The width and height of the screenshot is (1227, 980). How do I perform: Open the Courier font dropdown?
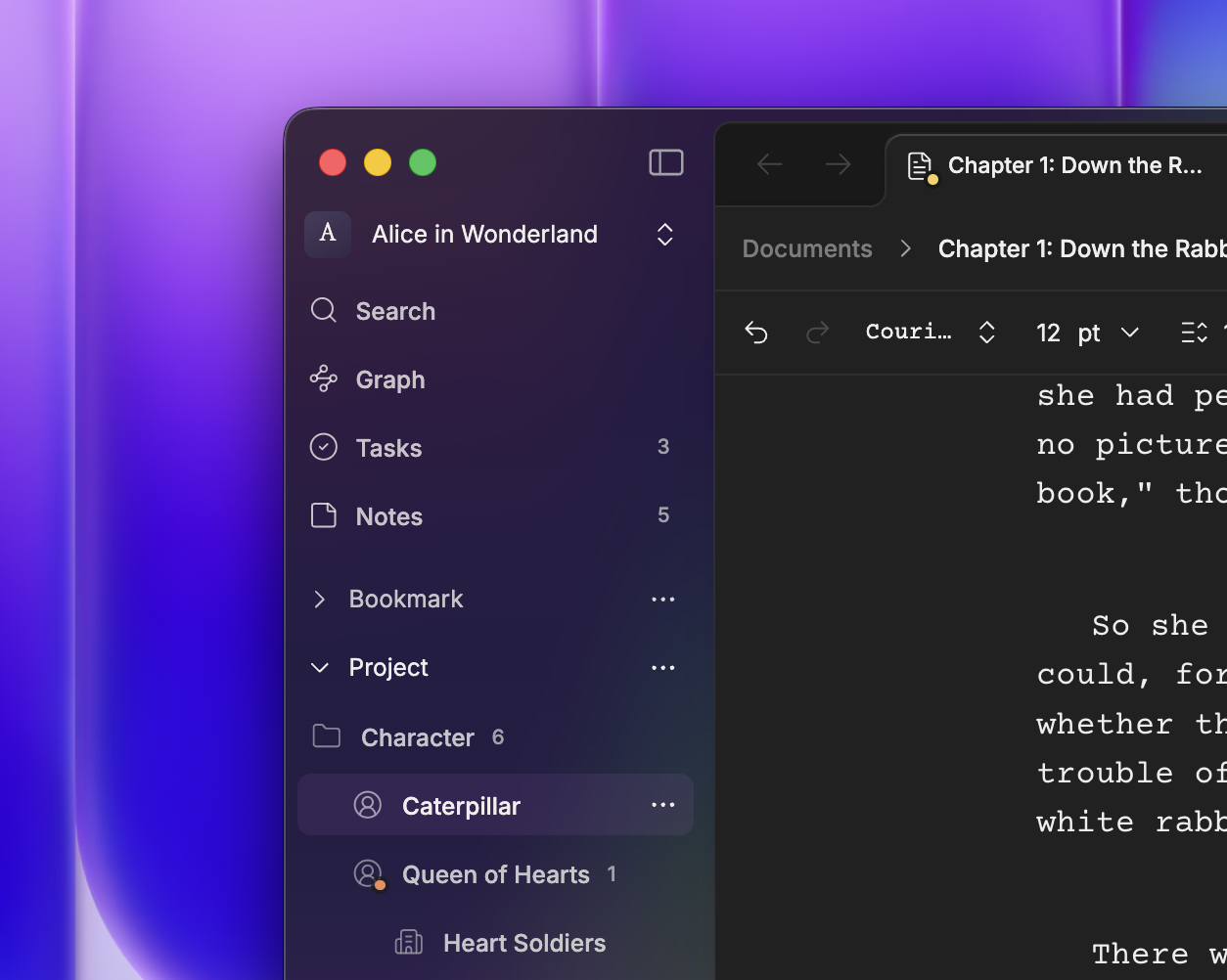click(x=931, y=333)
